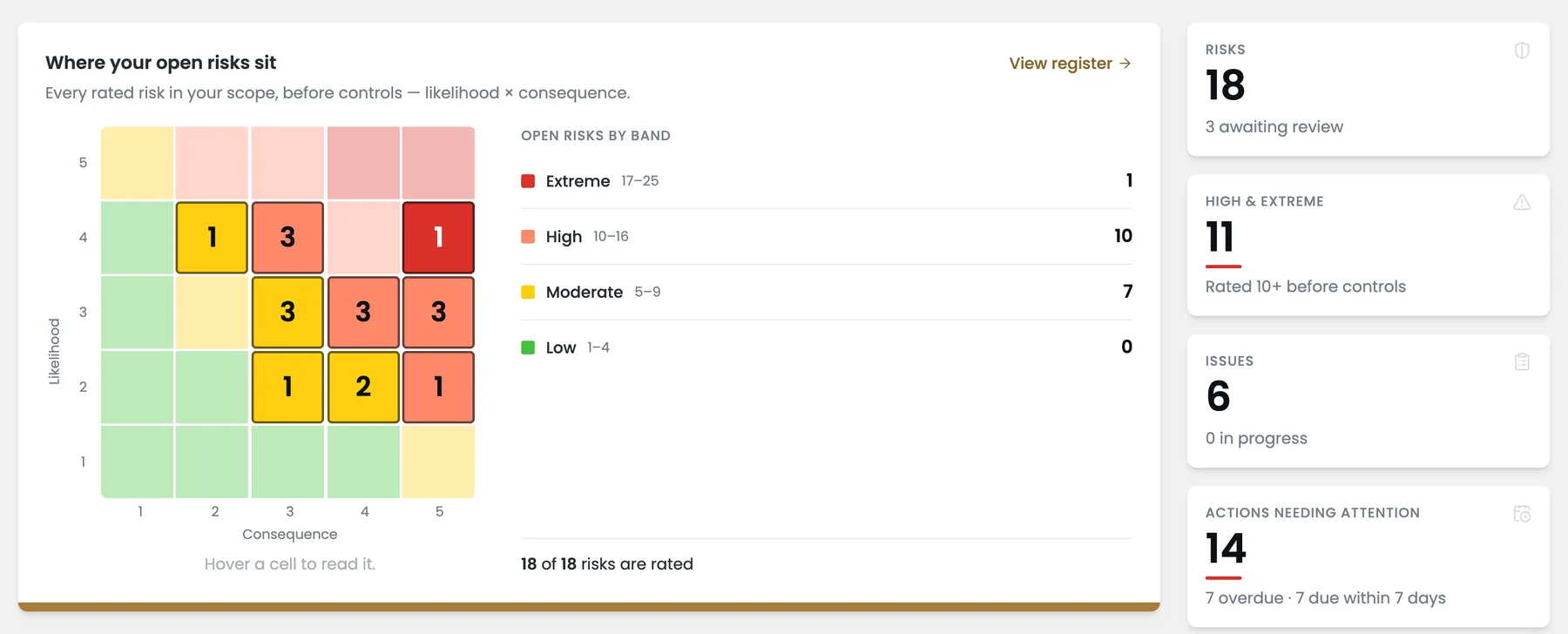This screenshot has width=1568, height=634.
Task: Click the red Extreme band swatch
Action: [x=528, y=181]
